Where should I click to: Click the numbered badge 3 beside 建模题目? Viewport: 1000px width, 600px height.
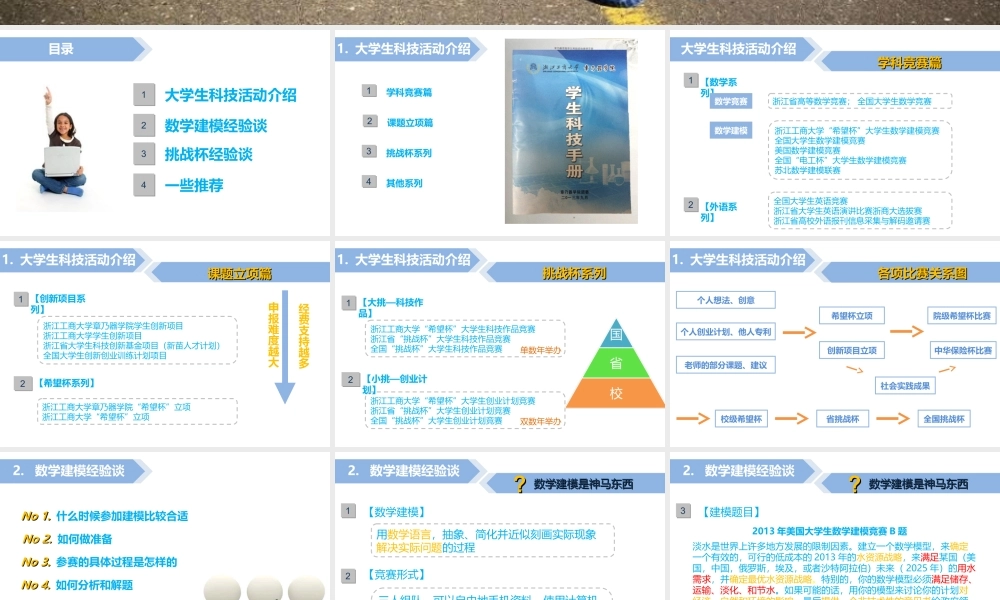[682, 510]
